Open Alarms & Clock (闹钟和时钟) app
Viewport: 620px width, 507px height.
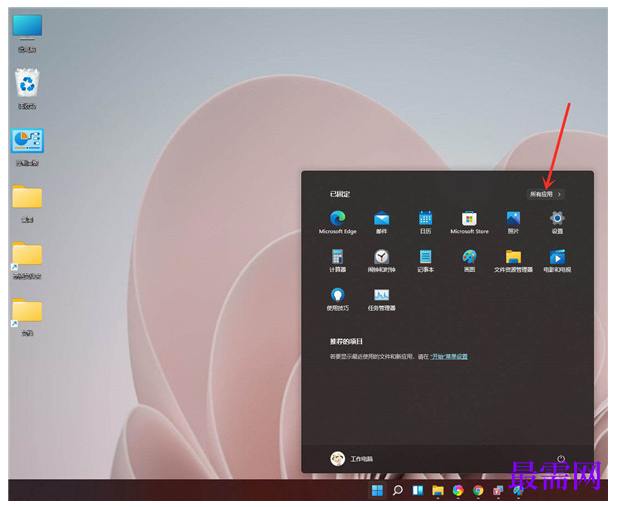381,261
